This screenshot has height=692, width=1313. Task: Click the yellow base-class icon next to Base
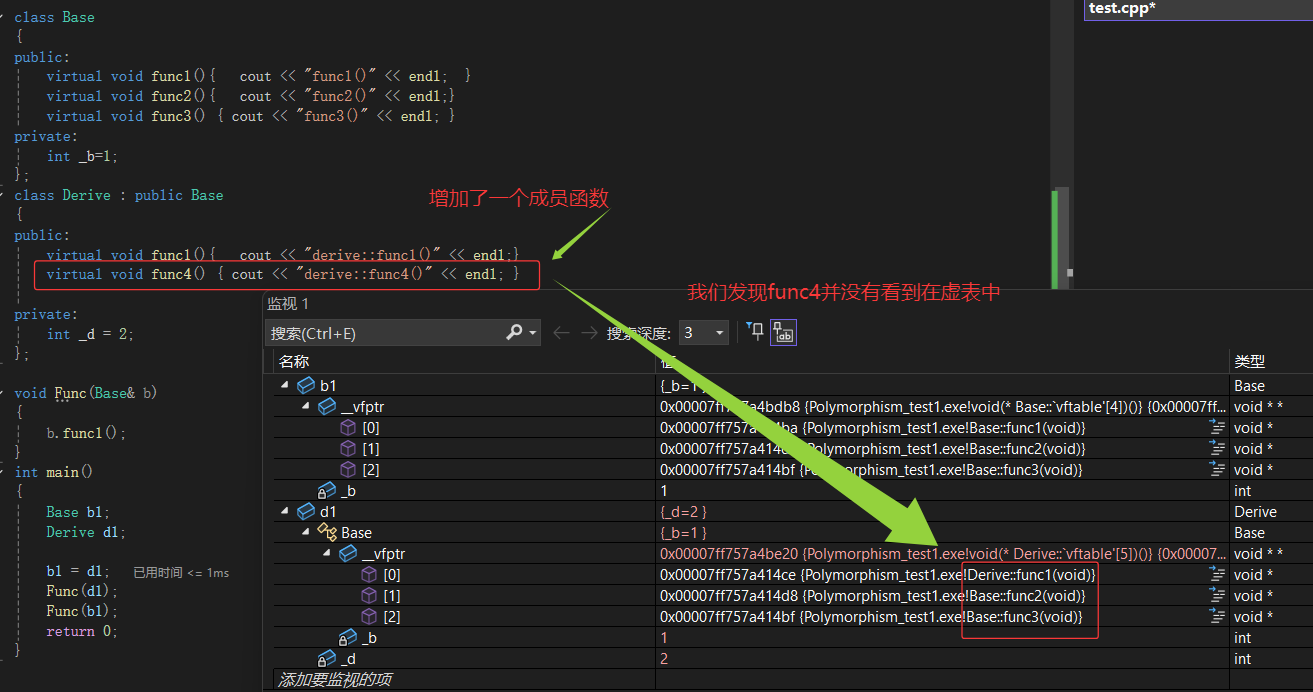327,532
